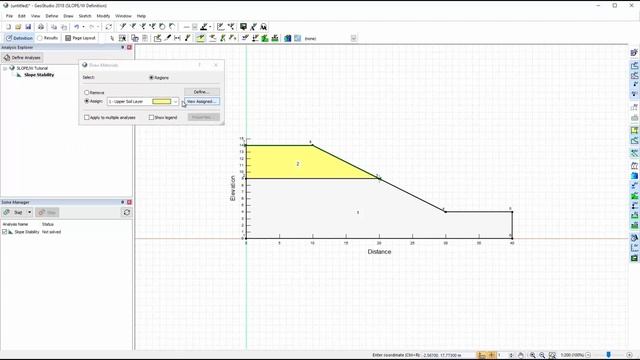The image size is (640, 360).
Task: Open the View menu
Action: pos(36,16)
